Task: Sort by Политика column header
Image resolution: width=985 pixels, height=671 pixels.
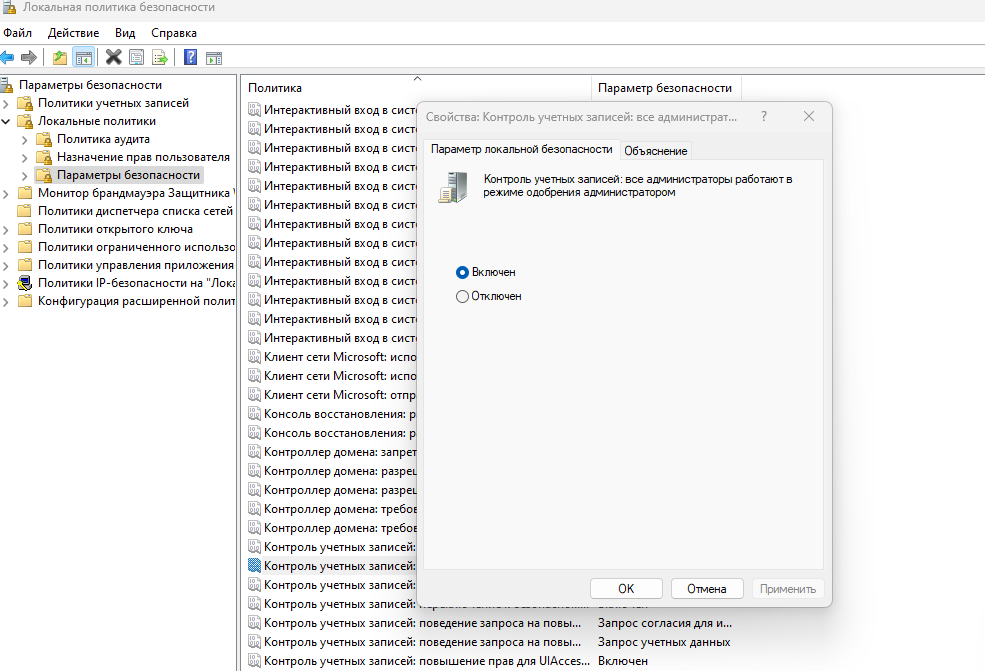Action: pyautogui.click(x=416, y=88)
